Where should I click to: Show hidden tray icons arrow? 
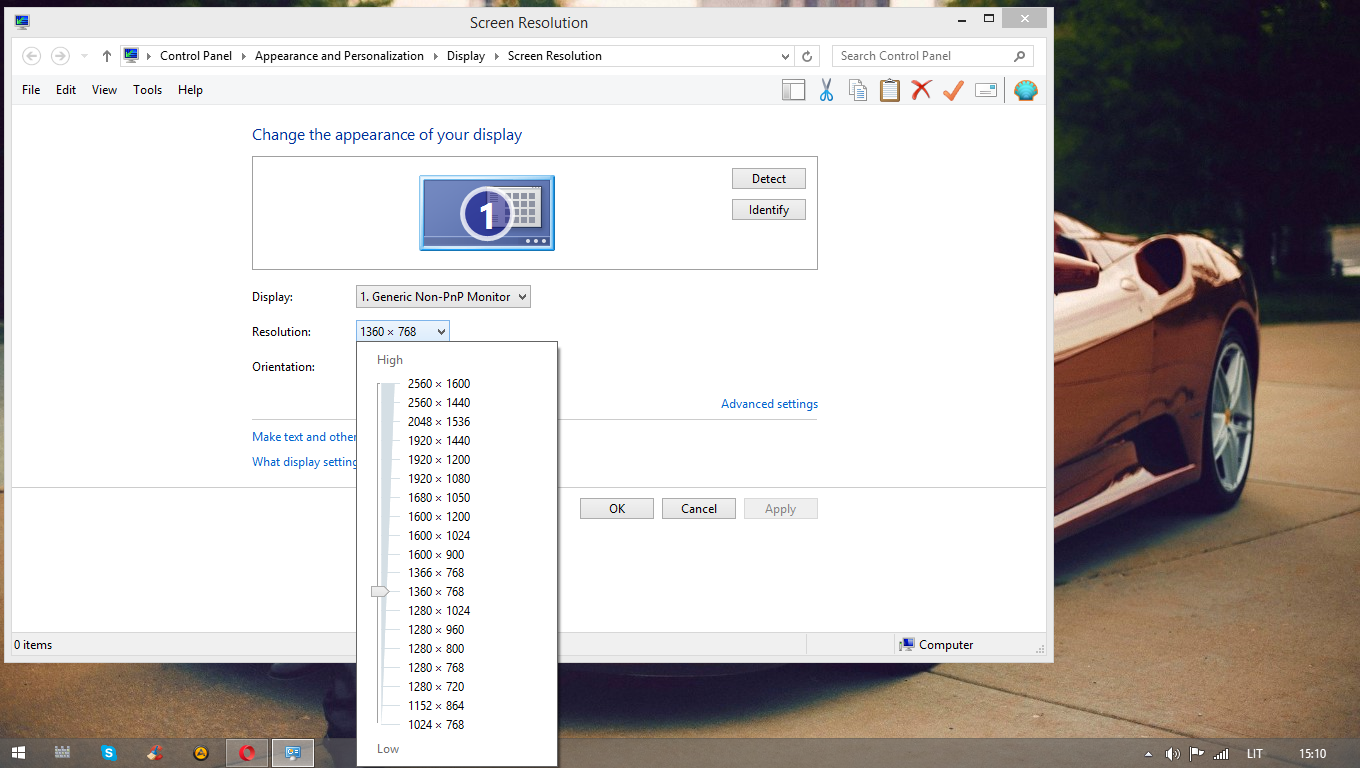[1148, 754]
